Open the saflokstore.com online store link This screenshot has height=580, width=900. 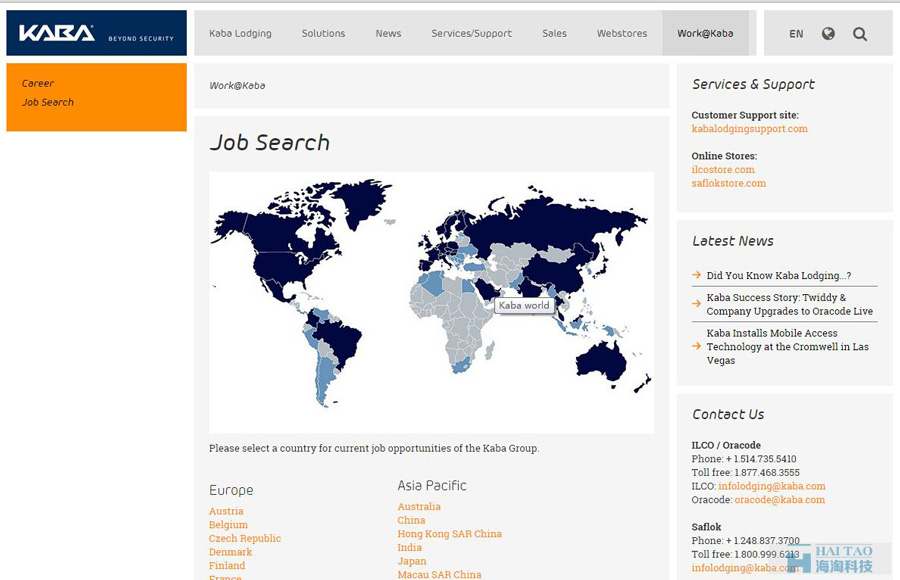click(x=728, y=183)
